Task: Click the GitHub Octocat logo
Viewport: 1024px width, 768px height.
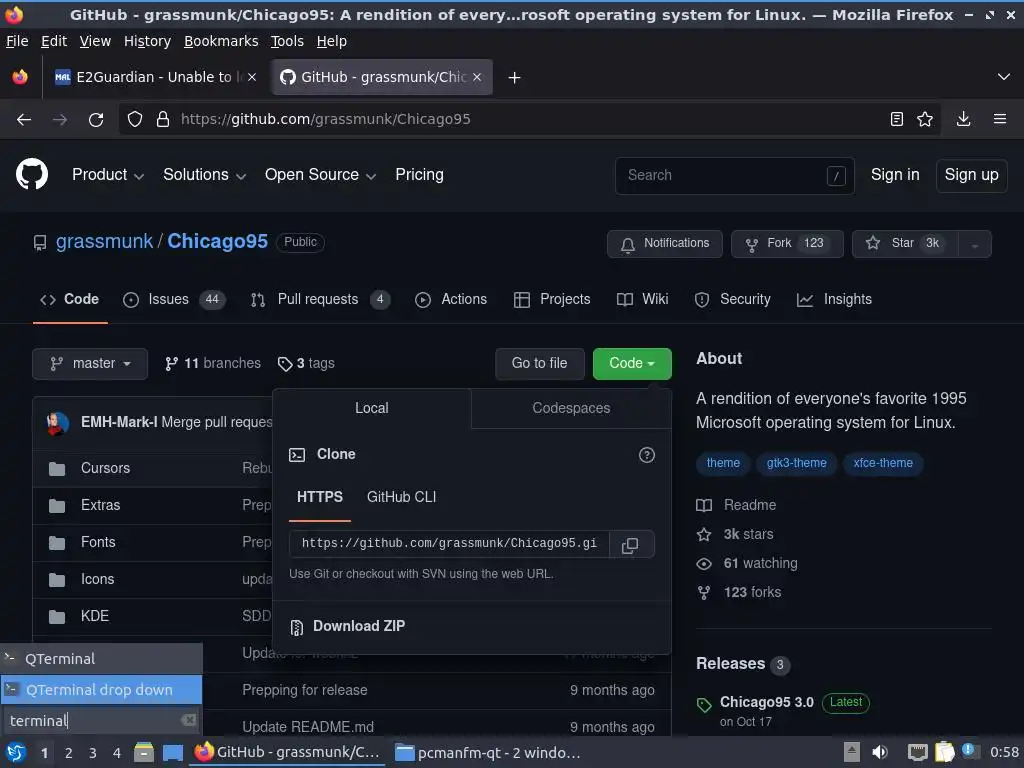Action: click(x=31, y=174)
